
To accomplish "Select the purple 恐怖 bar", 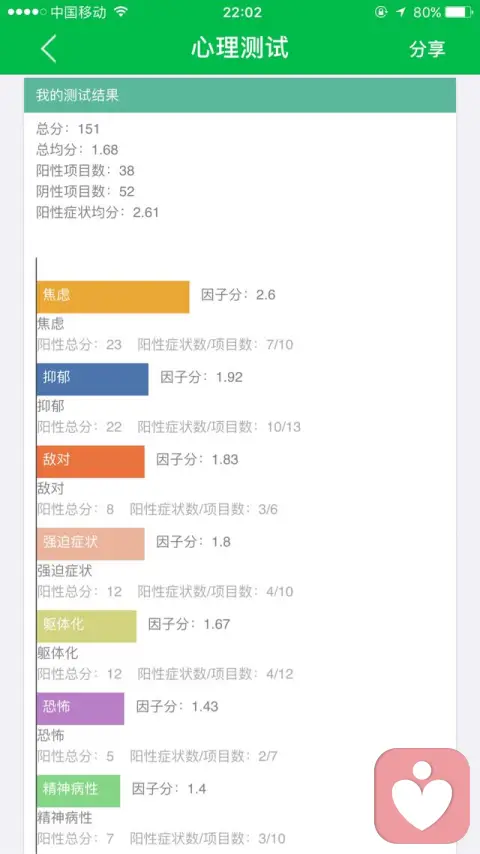I will 81,708.
